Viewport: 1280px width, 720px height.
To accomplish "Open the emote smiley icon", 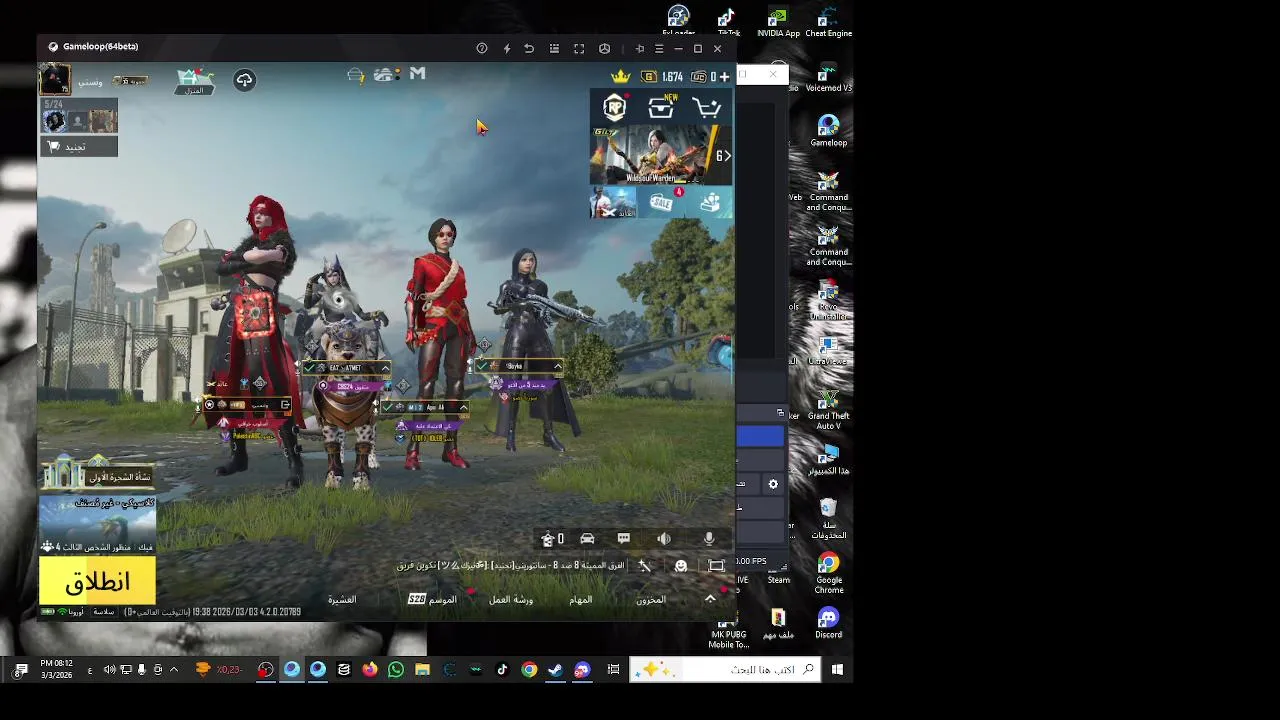I will pyautogui.click(x=681, y=566).
